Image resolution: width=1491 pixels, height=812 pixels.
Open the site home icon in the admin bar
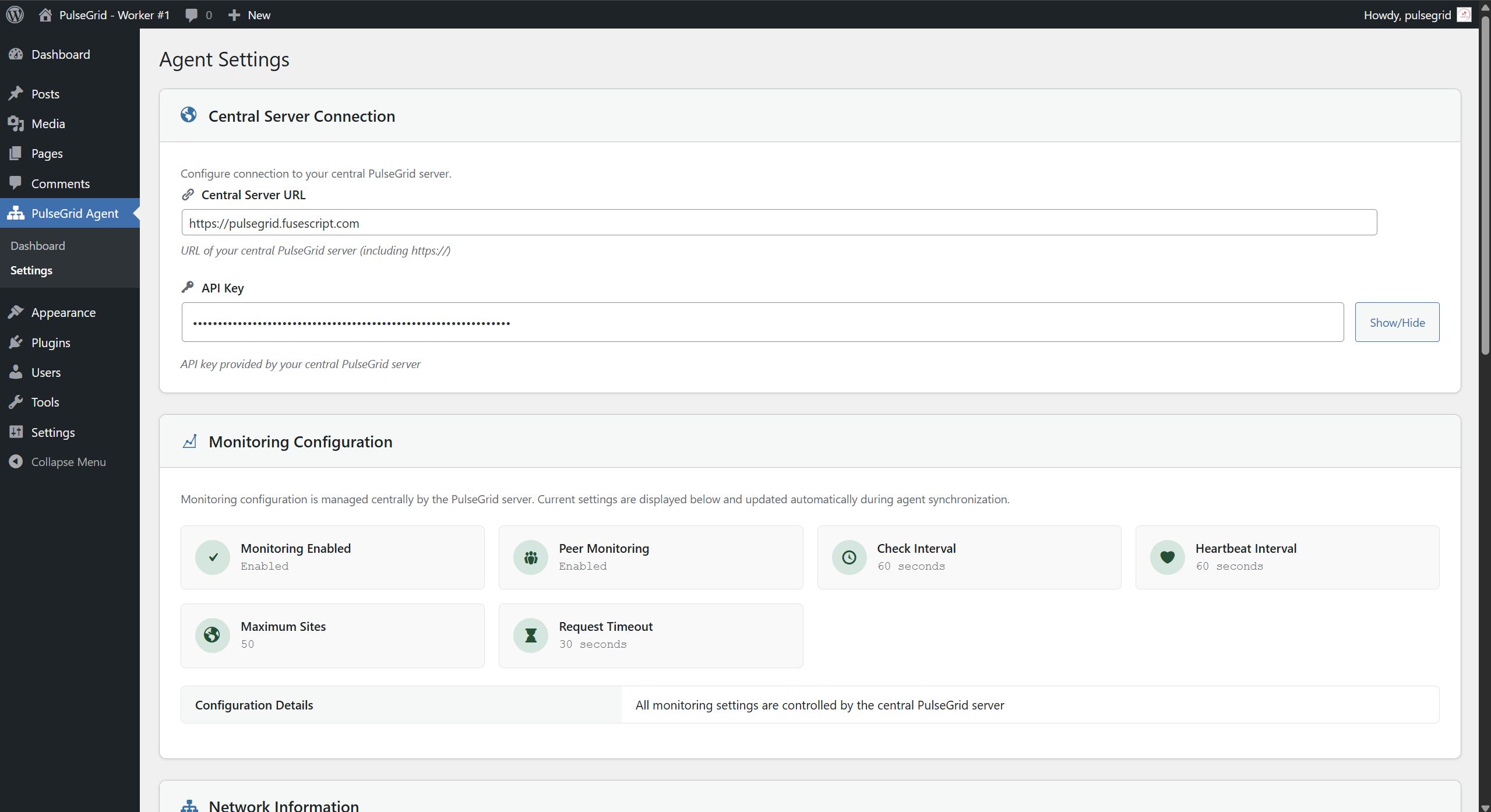pyautogui.click(x=45, y=15)
